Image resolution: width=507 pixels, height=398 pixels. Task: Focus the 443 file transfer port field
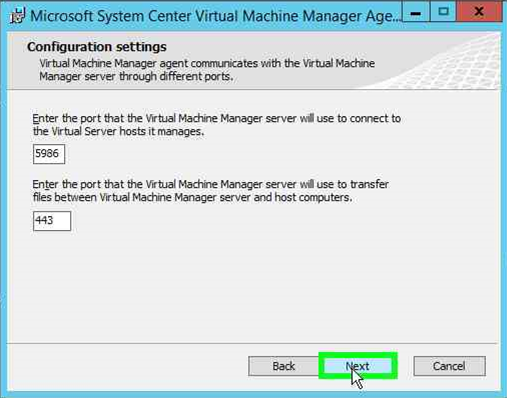[52, 221]
